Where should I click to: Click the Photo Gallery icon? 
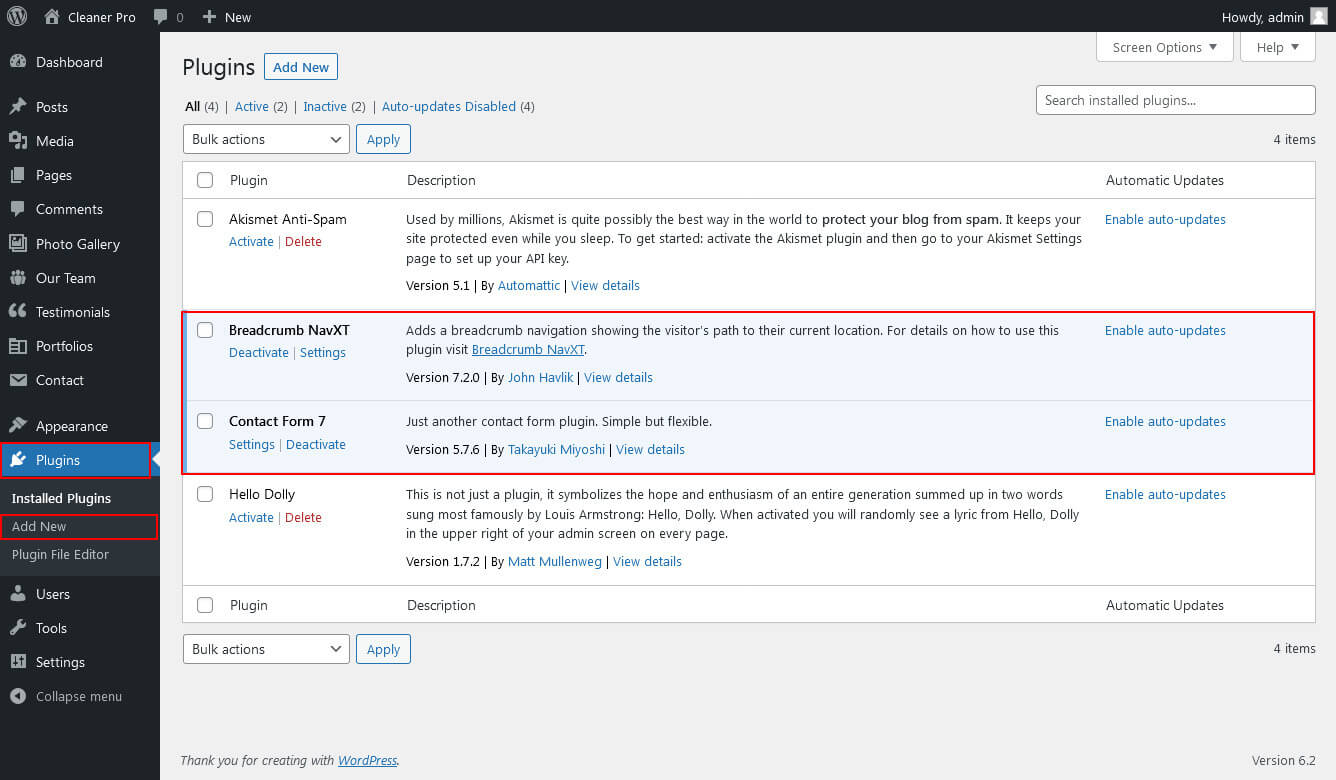[18, 244]
